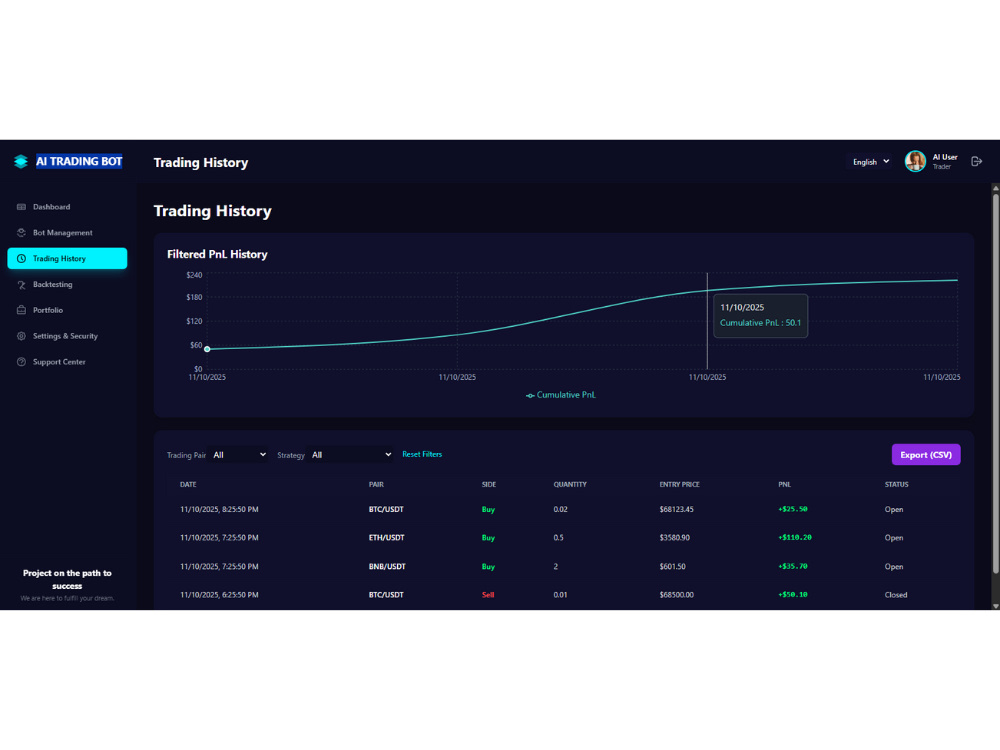This screenshot has width=1000, height=750.
Task: Click the $3580.90 entry price
Action: click(x=675, y=538)
